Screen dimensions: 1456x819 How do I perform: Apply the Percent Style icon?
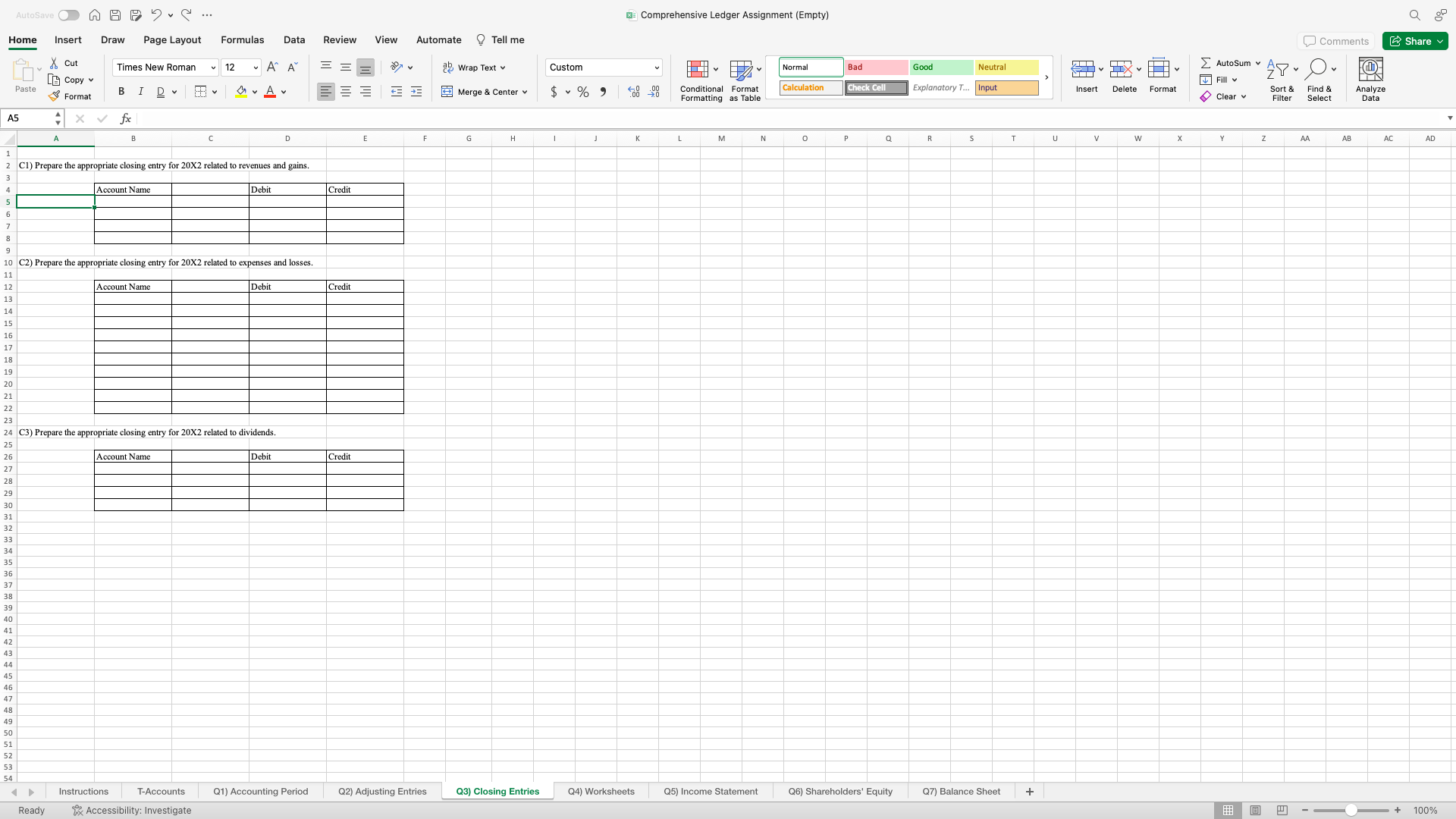pos(582,92)
